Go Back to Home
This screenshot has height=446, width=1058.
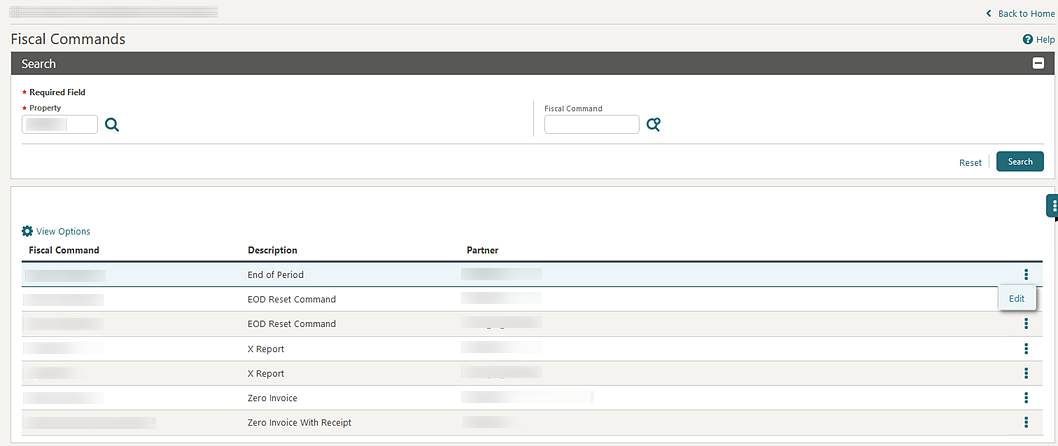point(1020,13)
